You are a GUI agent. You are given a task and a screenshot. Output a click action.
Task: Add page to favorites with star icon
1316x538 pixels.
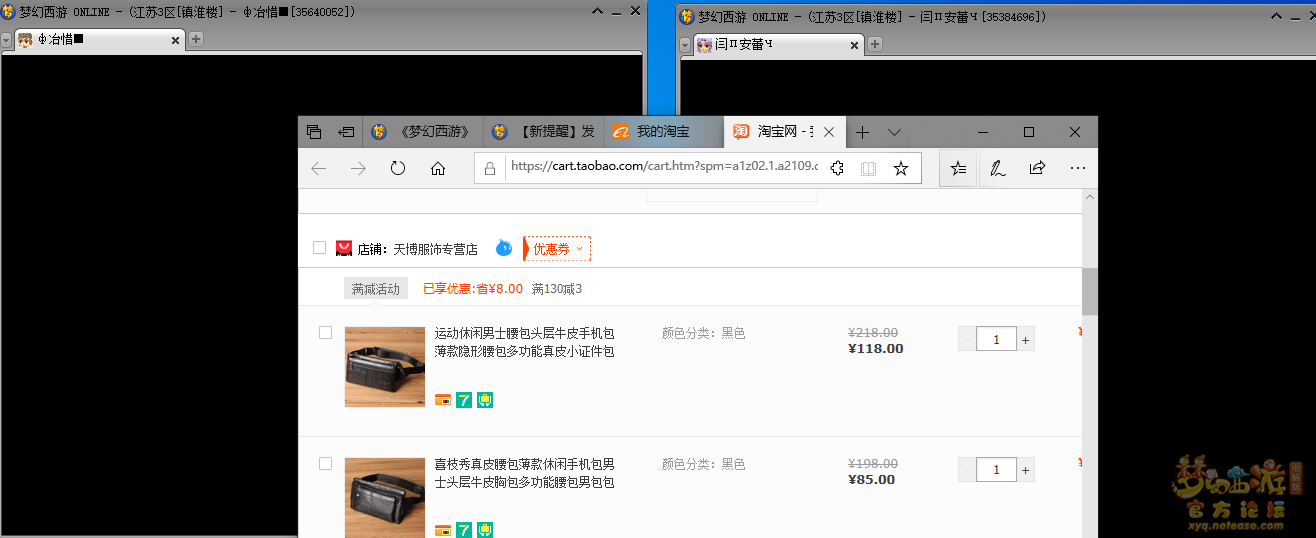point(901,169)
